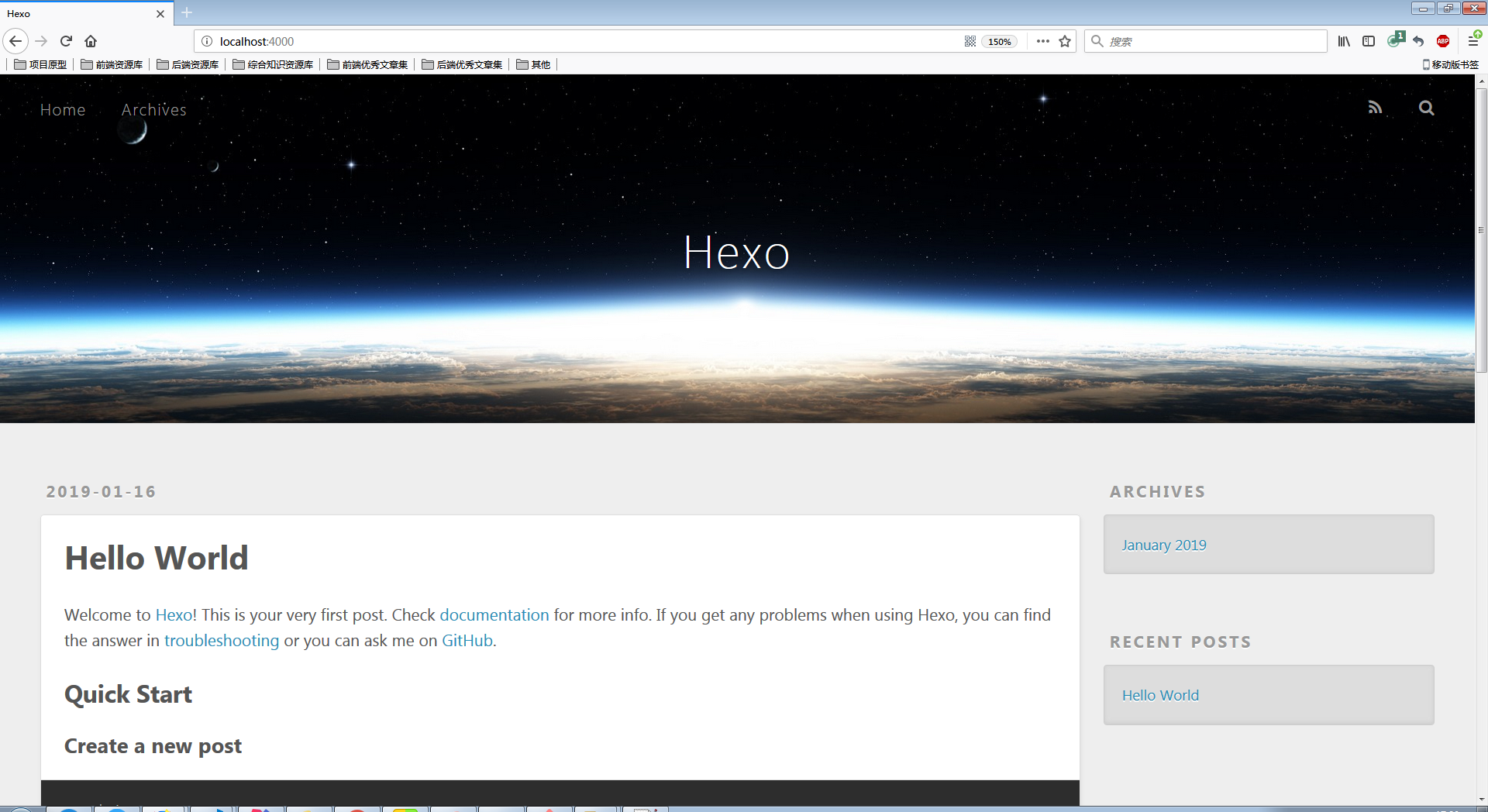The width and height of the screenshot is (1488, 812).
Task: Toggle the browser sidebar icon
Action: click(1369, 41)
